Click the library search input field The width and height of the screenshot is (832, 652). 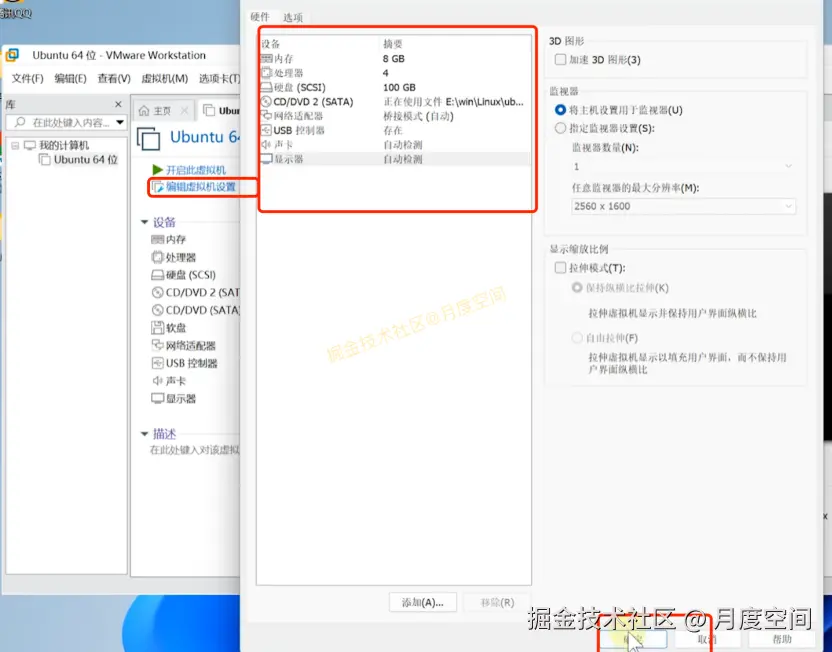67,123
